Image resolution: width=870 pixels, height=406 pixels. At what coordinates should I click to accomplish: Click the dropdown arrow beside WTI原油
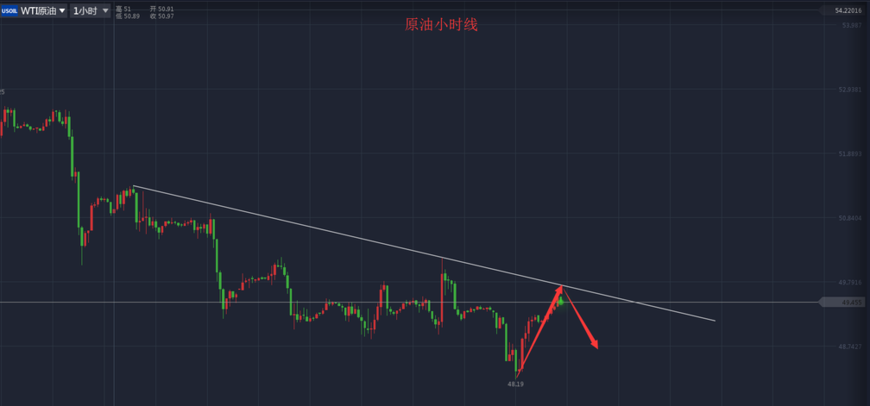[x=62, y=11]
